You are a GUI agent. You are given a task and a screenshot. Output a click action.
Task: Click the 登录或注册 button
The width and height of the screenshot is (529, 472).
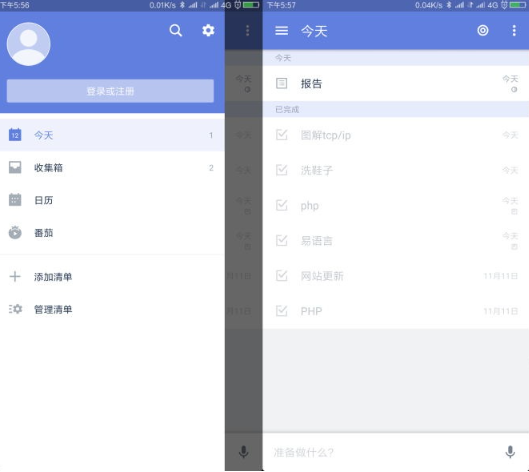click(x=110, y=91)
